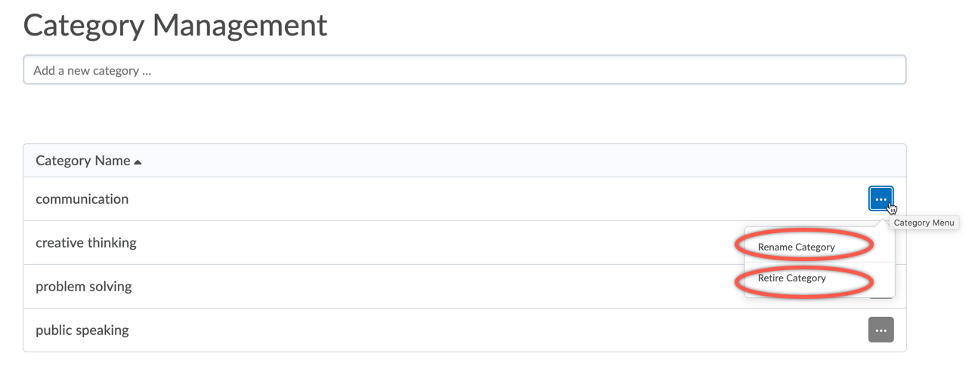
Task: Open the public speaking ellipsis menu button
Action: coord(880,330)
